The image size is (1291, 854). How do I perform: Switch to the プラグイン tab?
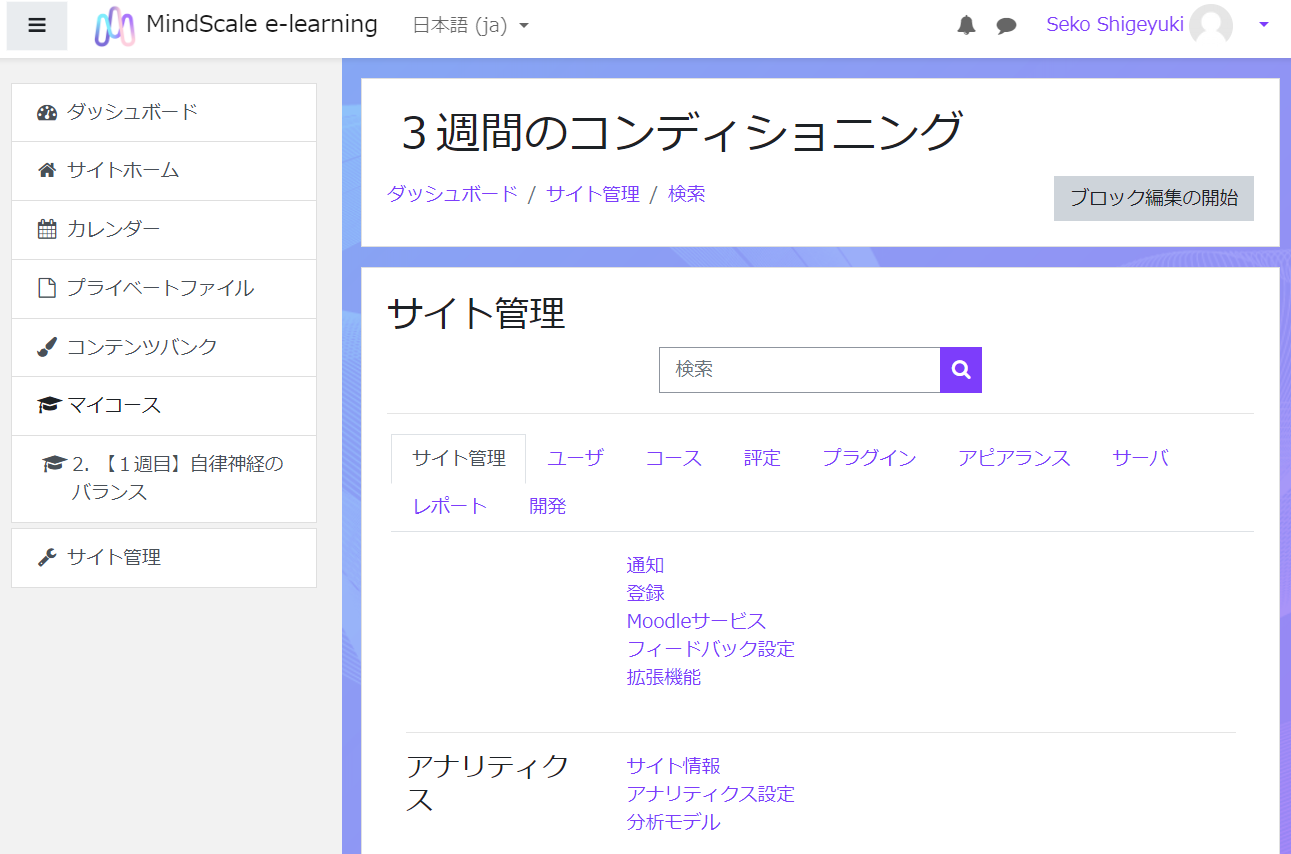click(x=869, y=458)
